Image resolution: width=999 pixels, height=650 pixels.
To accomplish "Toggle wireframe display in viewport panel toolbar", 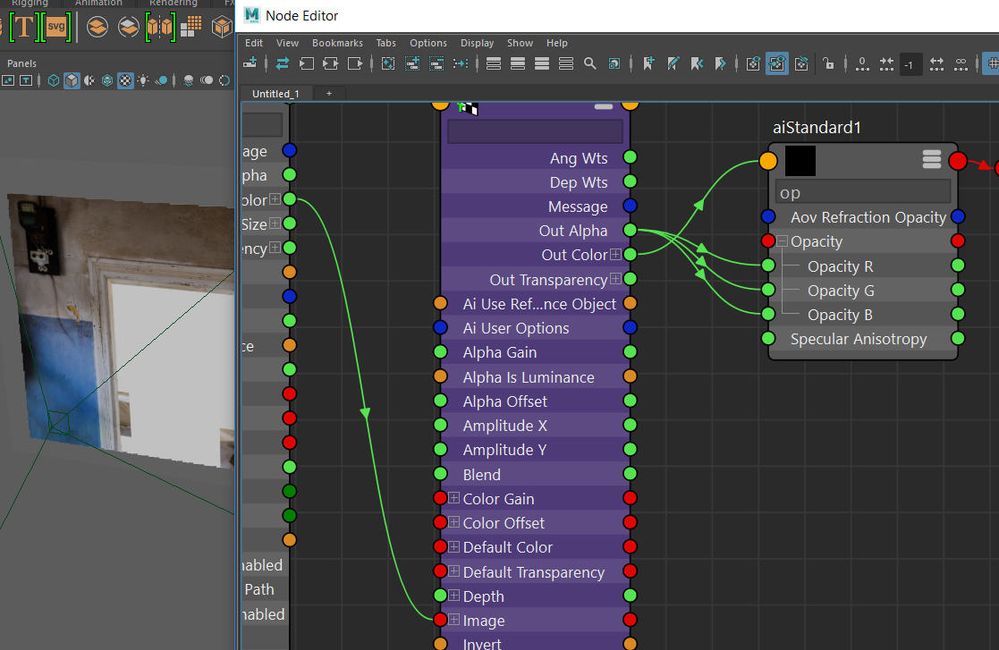I will pos(54,80).
